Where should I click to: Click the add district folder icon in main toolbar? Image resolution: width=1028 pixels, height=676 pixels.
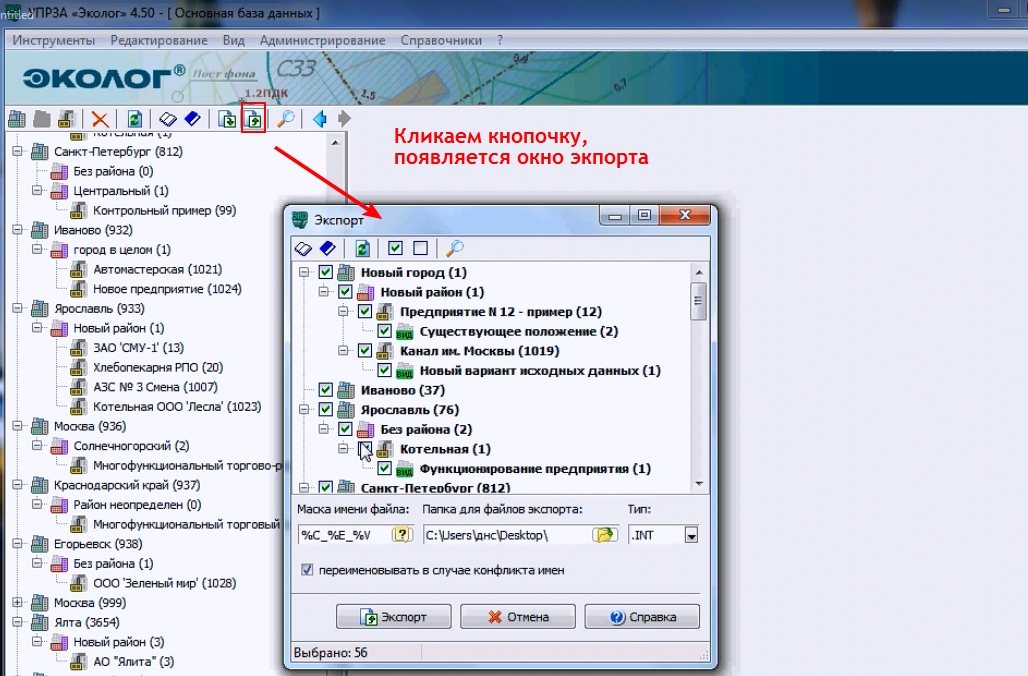42,119
